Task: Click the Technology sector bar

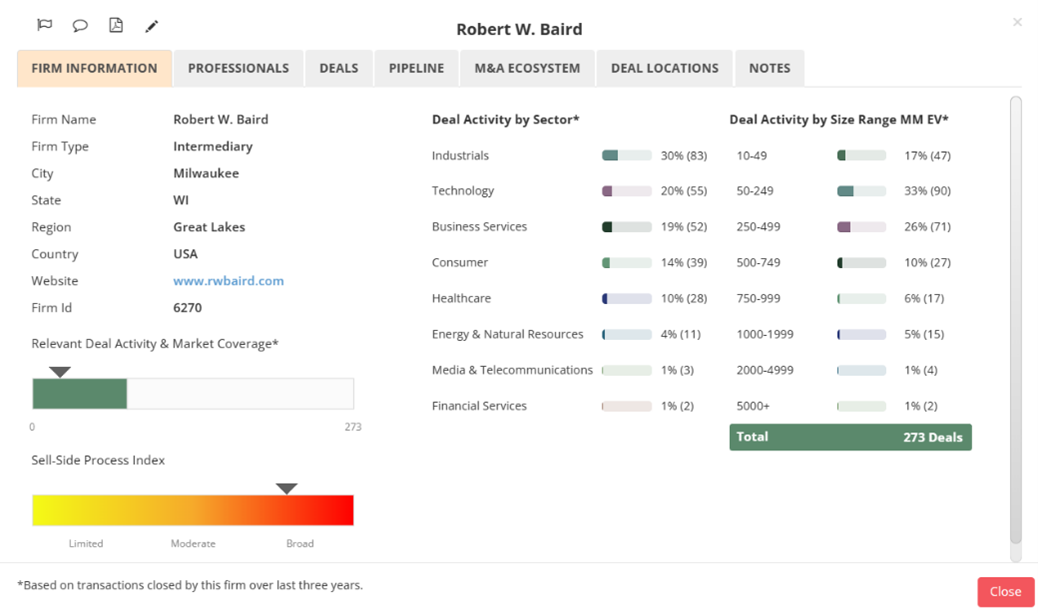Action: [x=627, y=191]
